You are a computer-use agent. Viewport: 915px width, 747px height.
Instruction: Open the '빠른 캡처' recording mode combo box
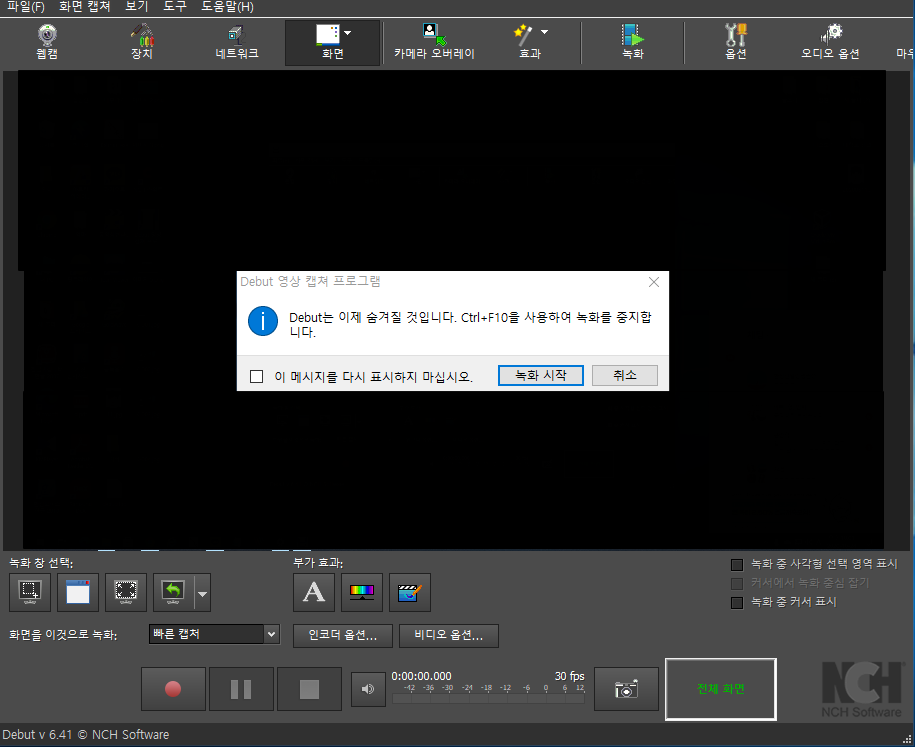pos(214,634)
